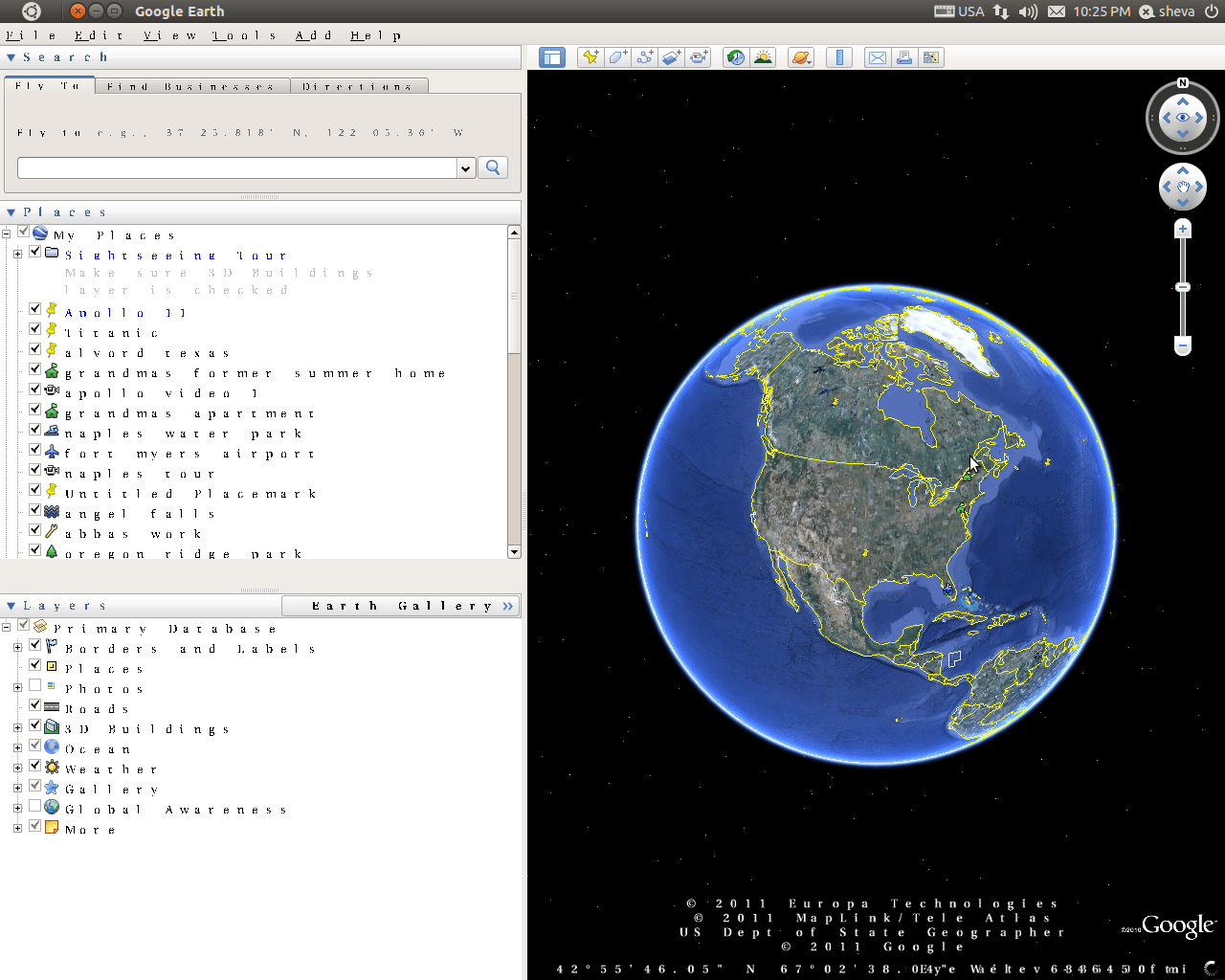Open the File menu
1225x980 pixels.
click(x=32, y=35)
